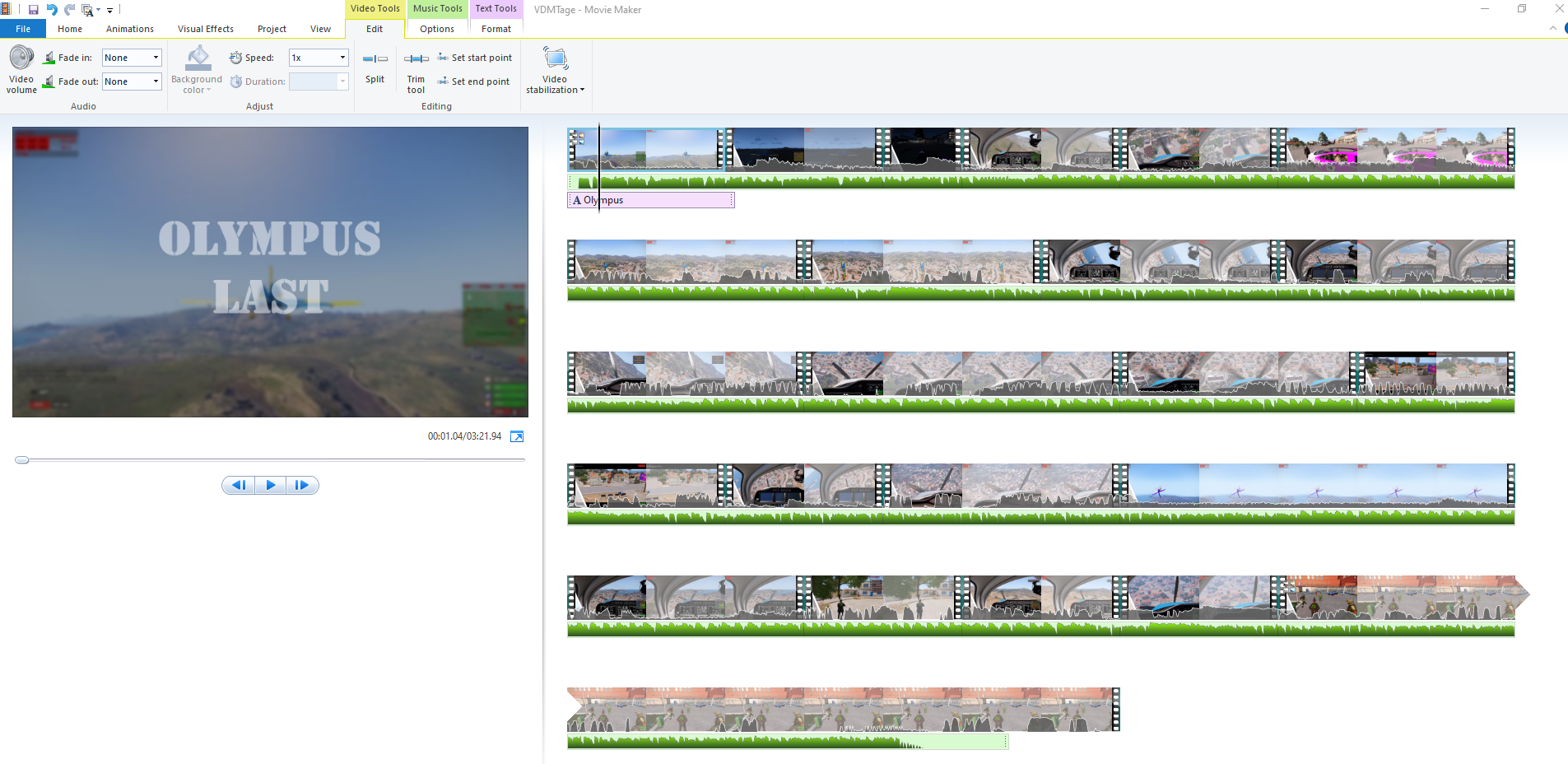The width and height of the screenshot is (1568, 764).
Task: Open the Customize Quick Access Toolbar arrow
Action: [109, 11]
